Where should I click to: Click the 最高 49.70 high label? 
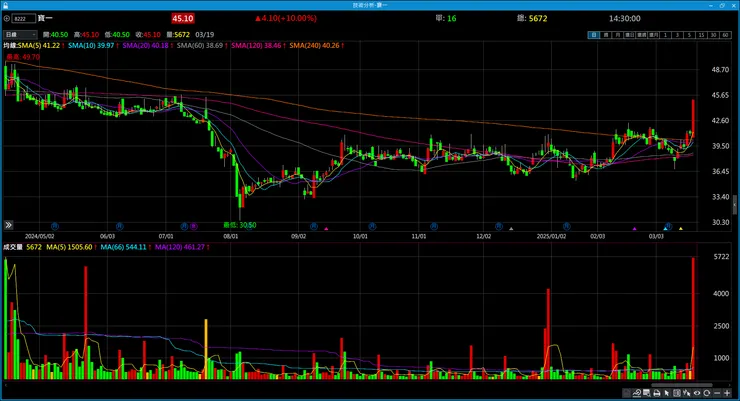[23, 57]
